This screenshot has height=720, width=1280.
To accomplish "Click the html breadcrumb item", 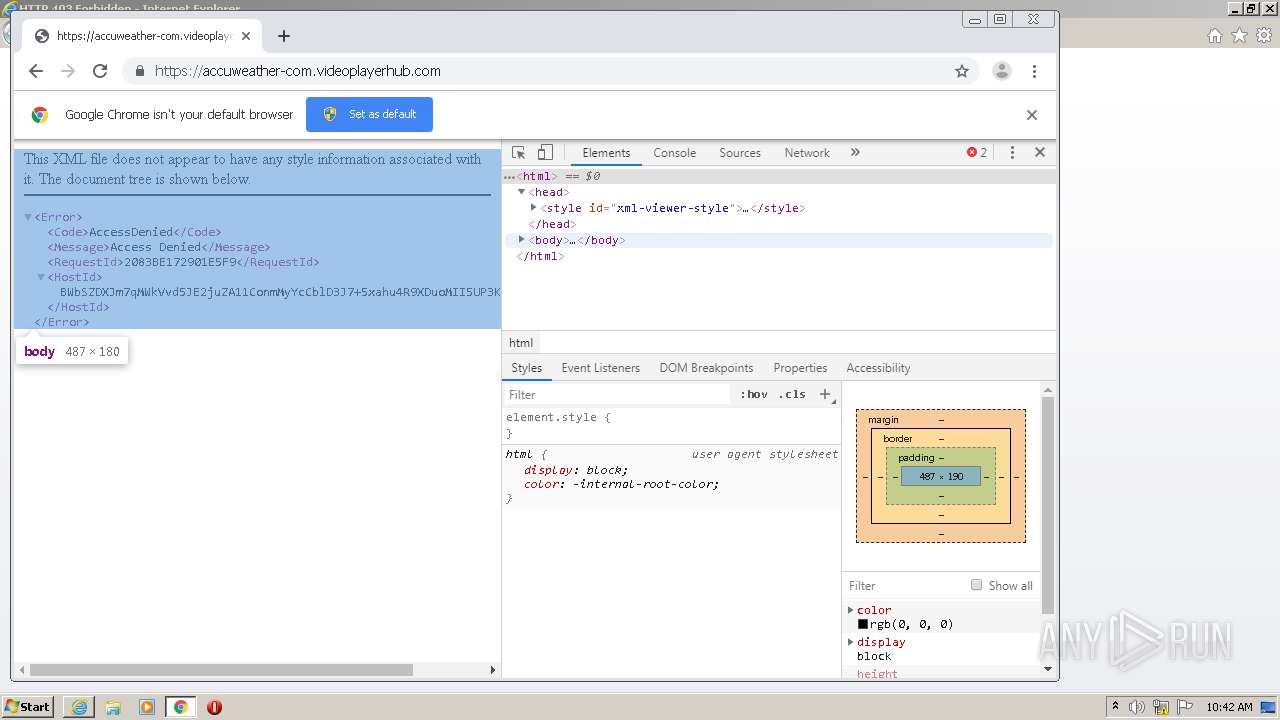I will (521, 343).
